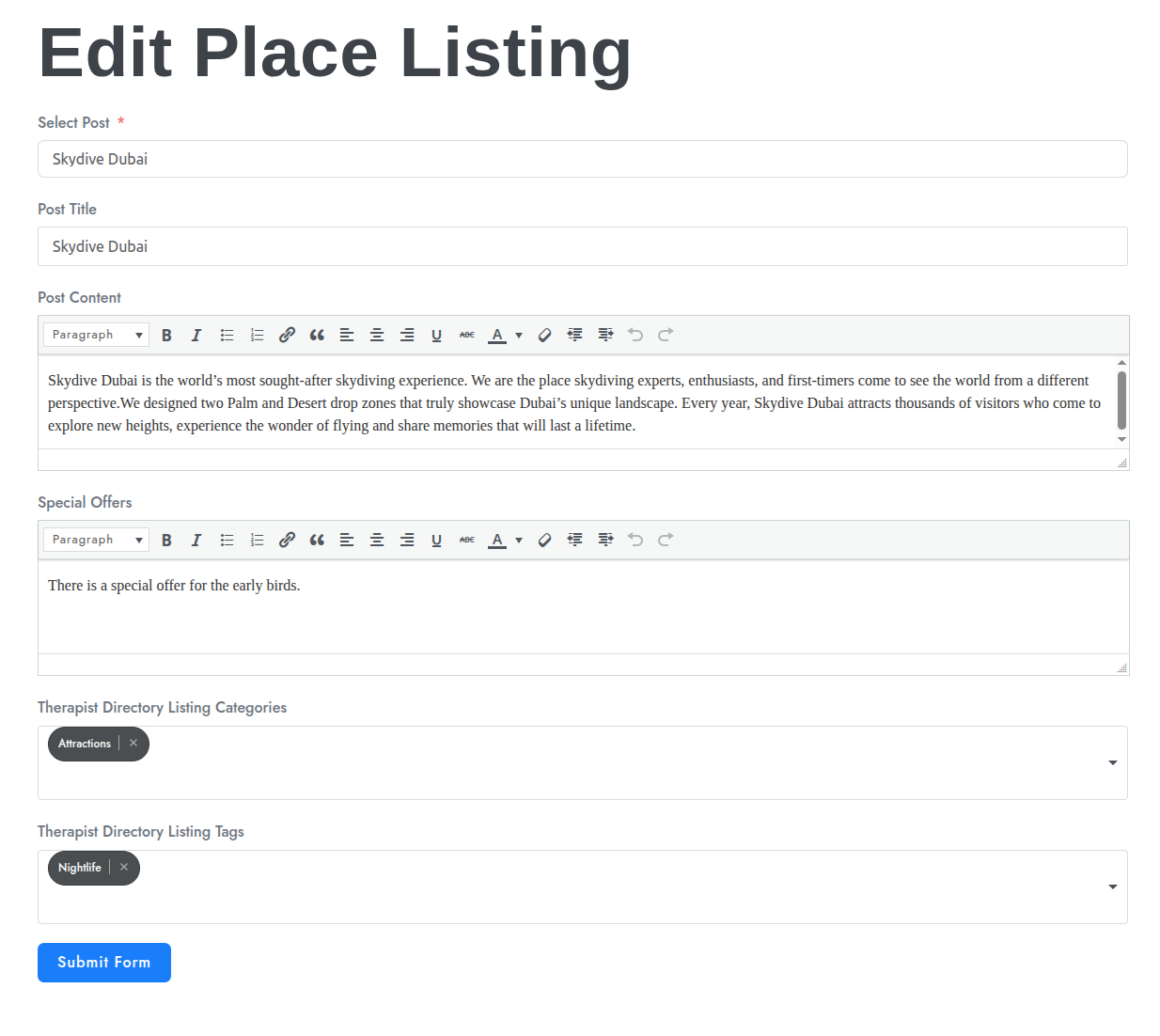Clear formatting in Post Content editor

(544, 336)
